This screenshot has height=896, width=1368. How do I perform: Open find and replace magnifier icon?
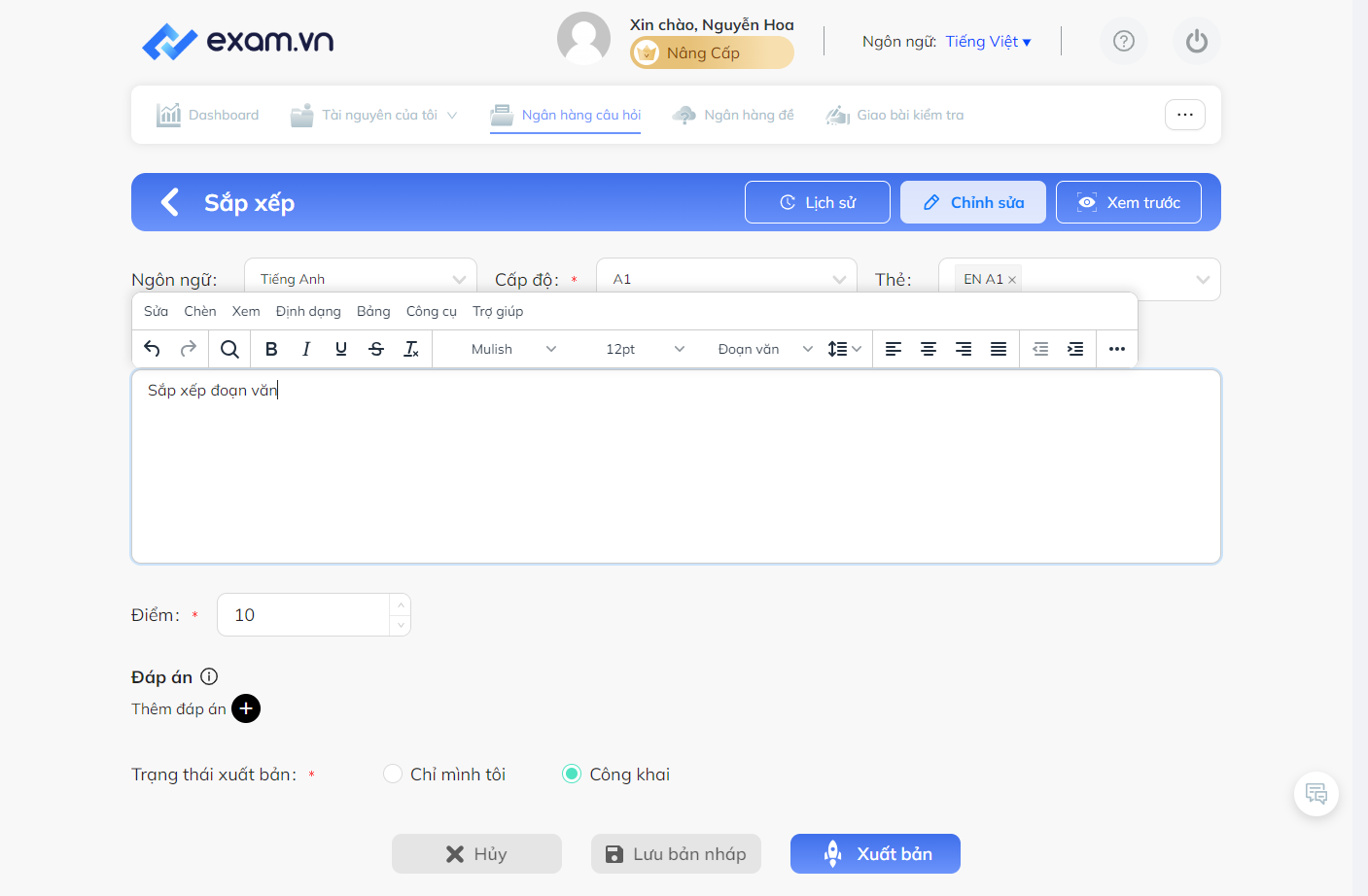[x=229, y=349]
